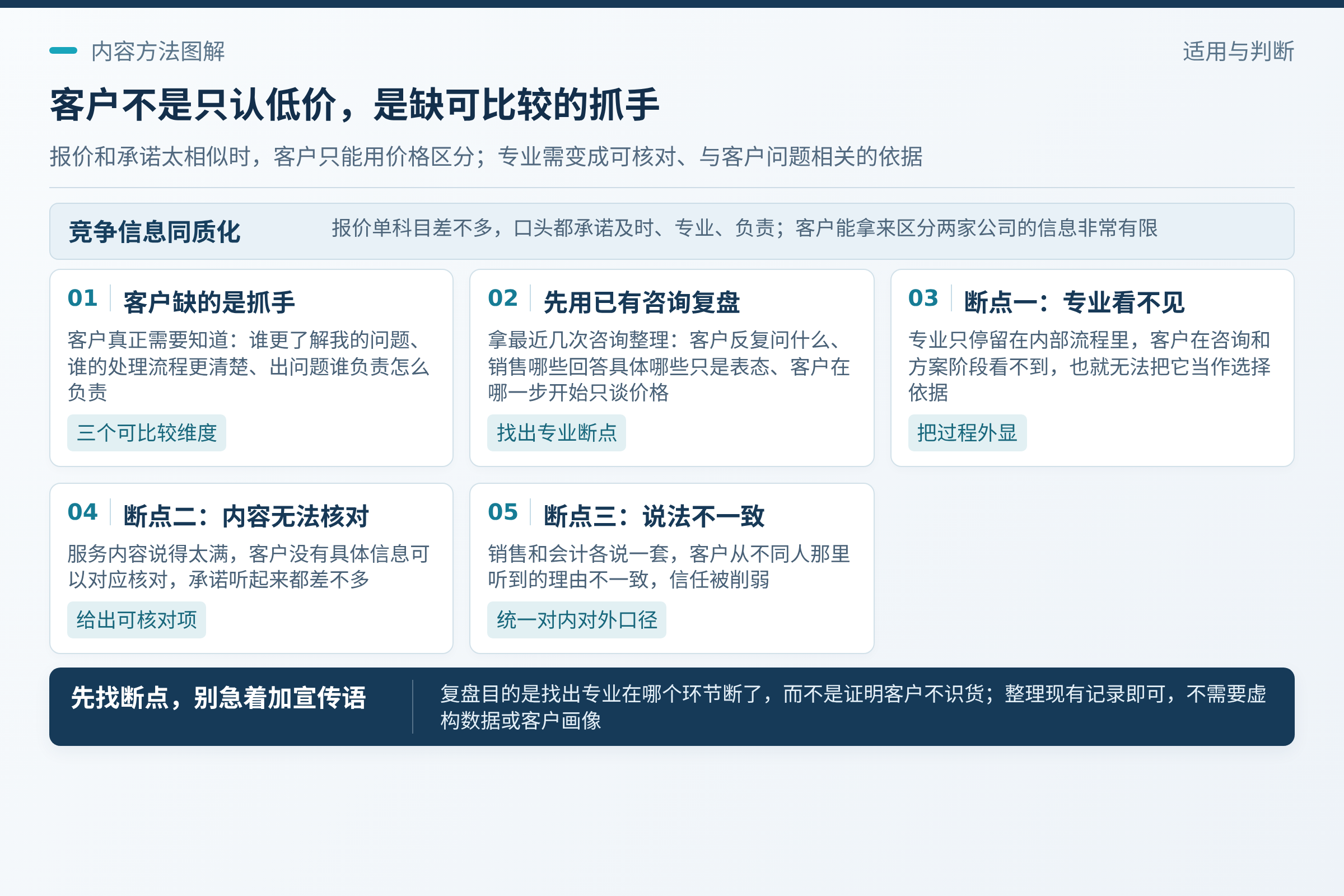Image resolution: width=1344 pixels, height=896 pixels.
Task: Click the card title 断点三：说法不一致
Action: coord(654,516)
